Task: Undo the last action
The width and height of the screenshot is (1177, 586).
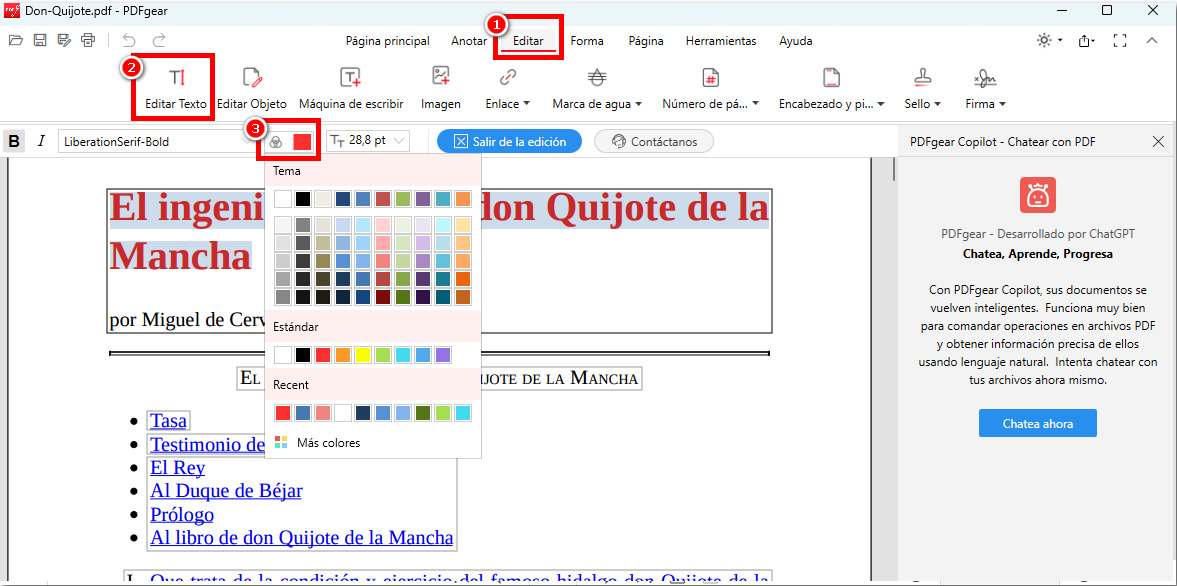Action: 130,40
